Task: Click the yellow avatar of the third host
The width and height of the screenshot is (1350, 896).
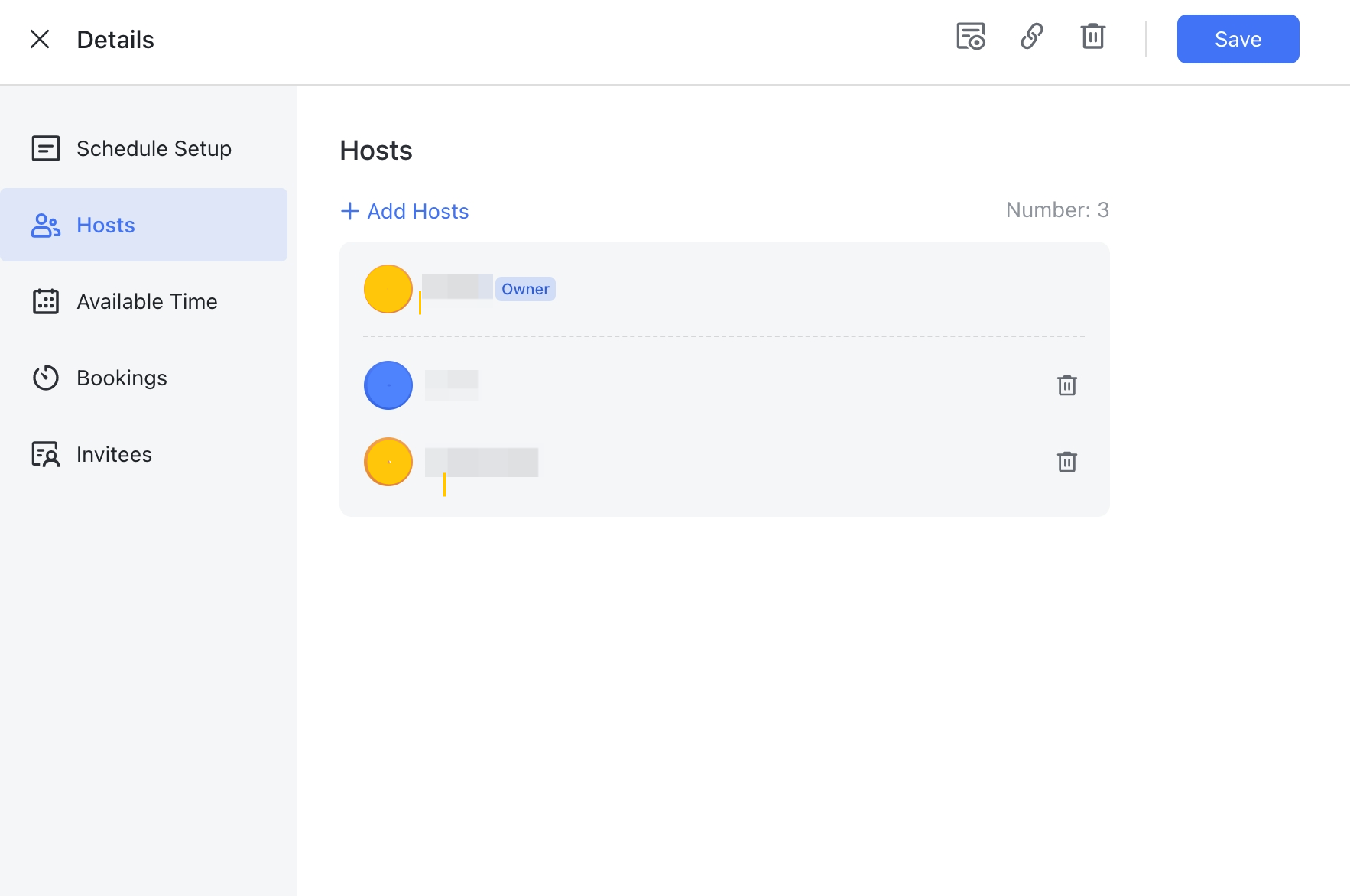Action: (x=388, y=462)
